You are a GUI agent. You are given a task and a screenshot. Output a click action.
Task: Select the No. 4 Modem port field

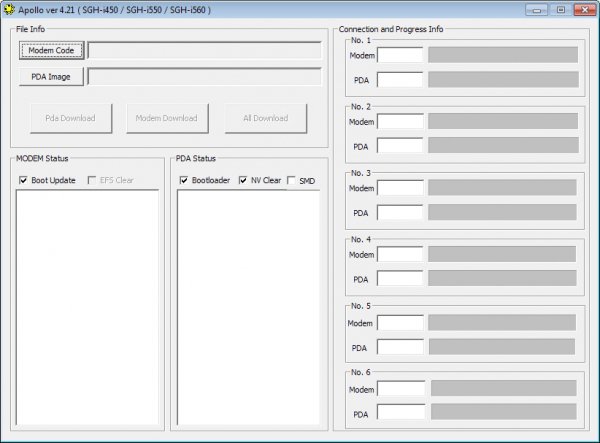(400, 254)
